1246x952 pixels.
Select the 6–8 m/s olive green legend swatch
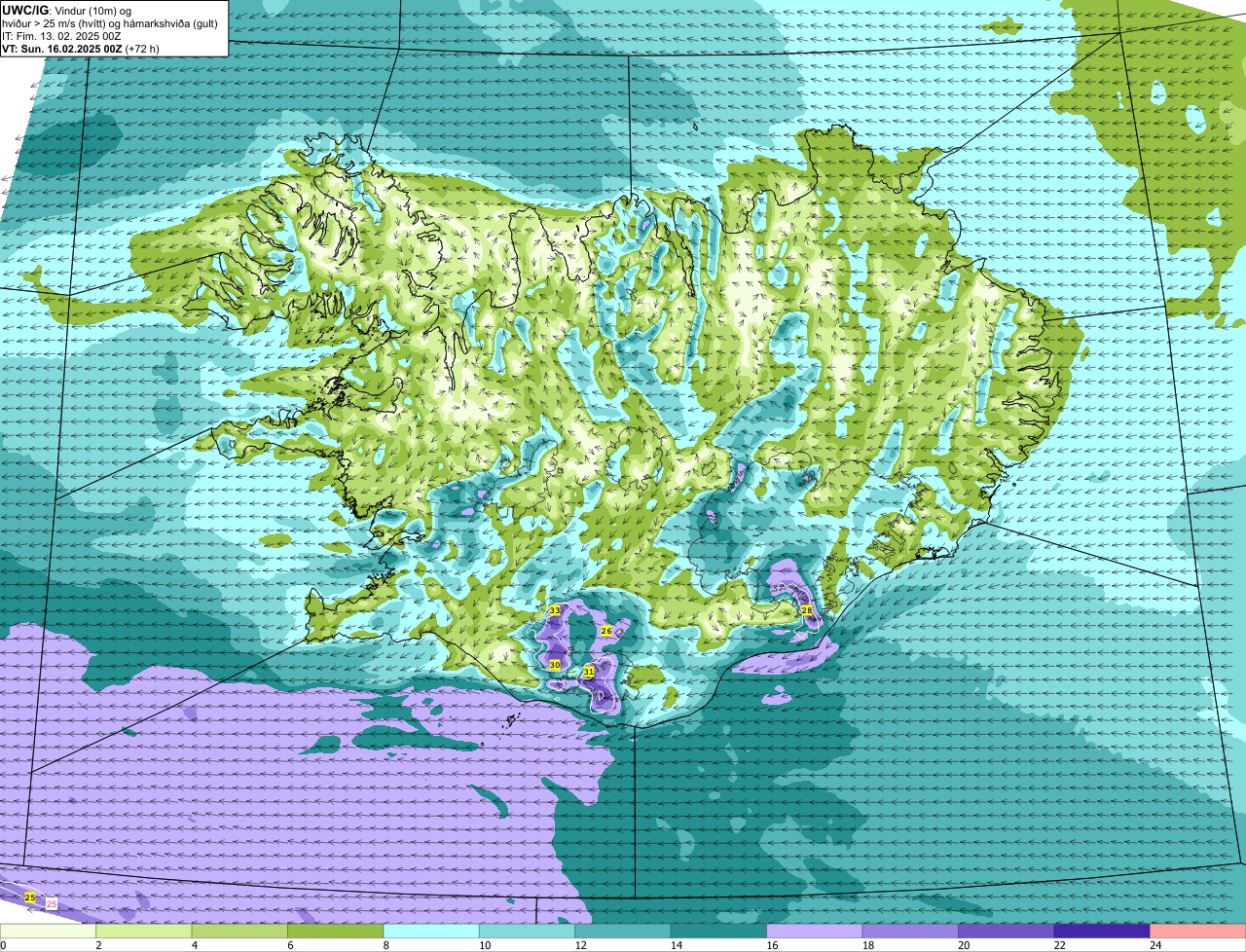(x=337, y=932)
